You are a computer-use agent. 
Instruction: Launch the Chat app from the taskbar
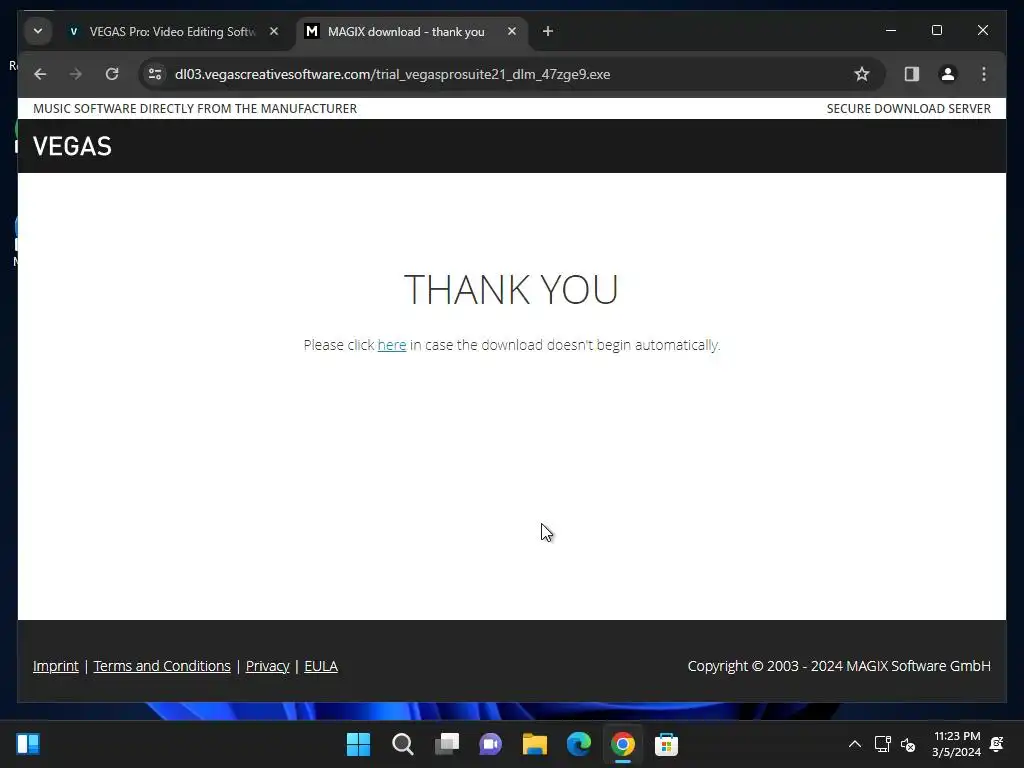pyautogui.click(x=490, y=744)
